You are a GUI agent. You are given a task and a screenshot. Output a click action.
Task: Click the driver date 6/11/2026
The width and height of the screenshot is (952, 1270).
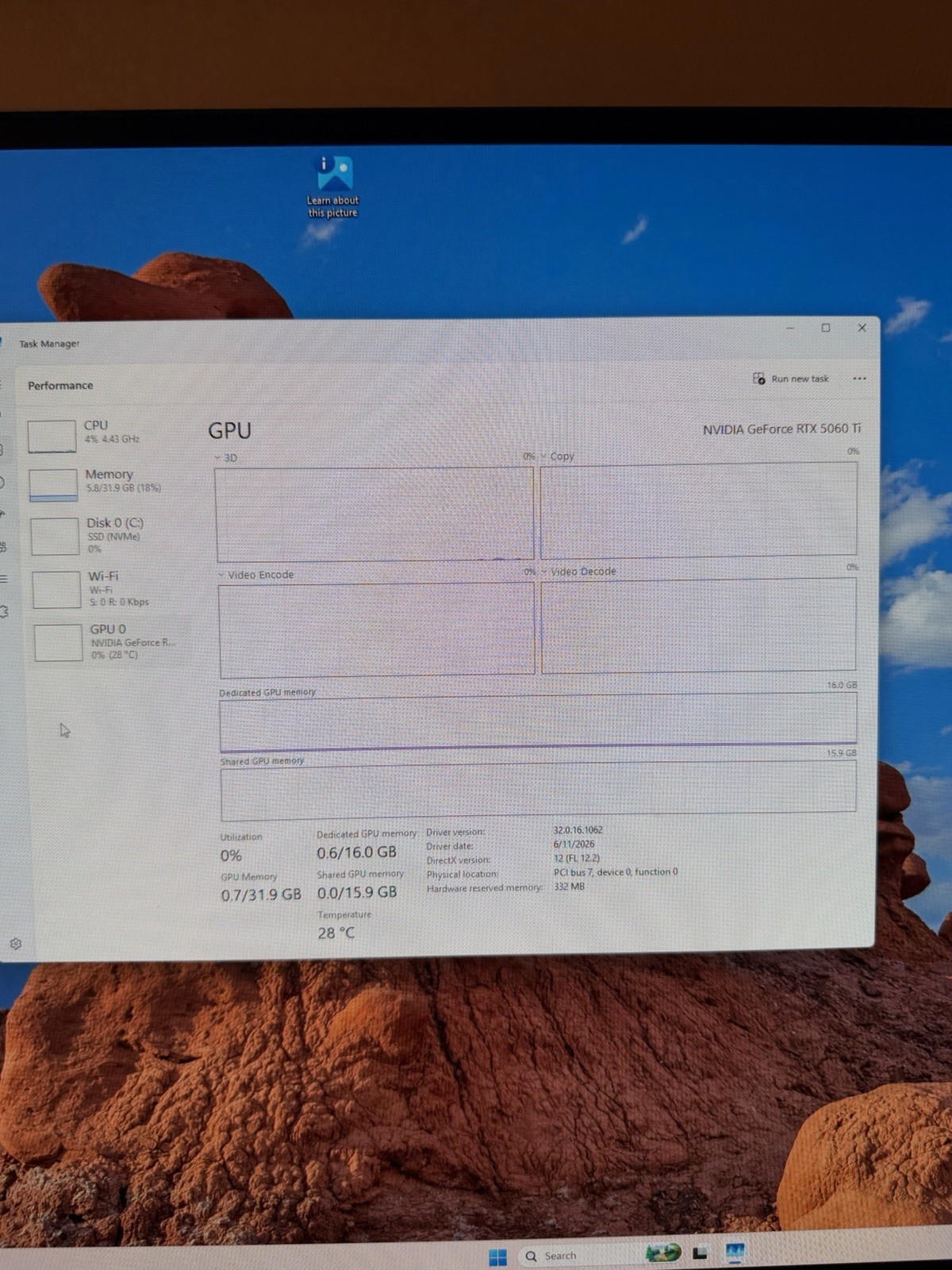pos(574,845)
